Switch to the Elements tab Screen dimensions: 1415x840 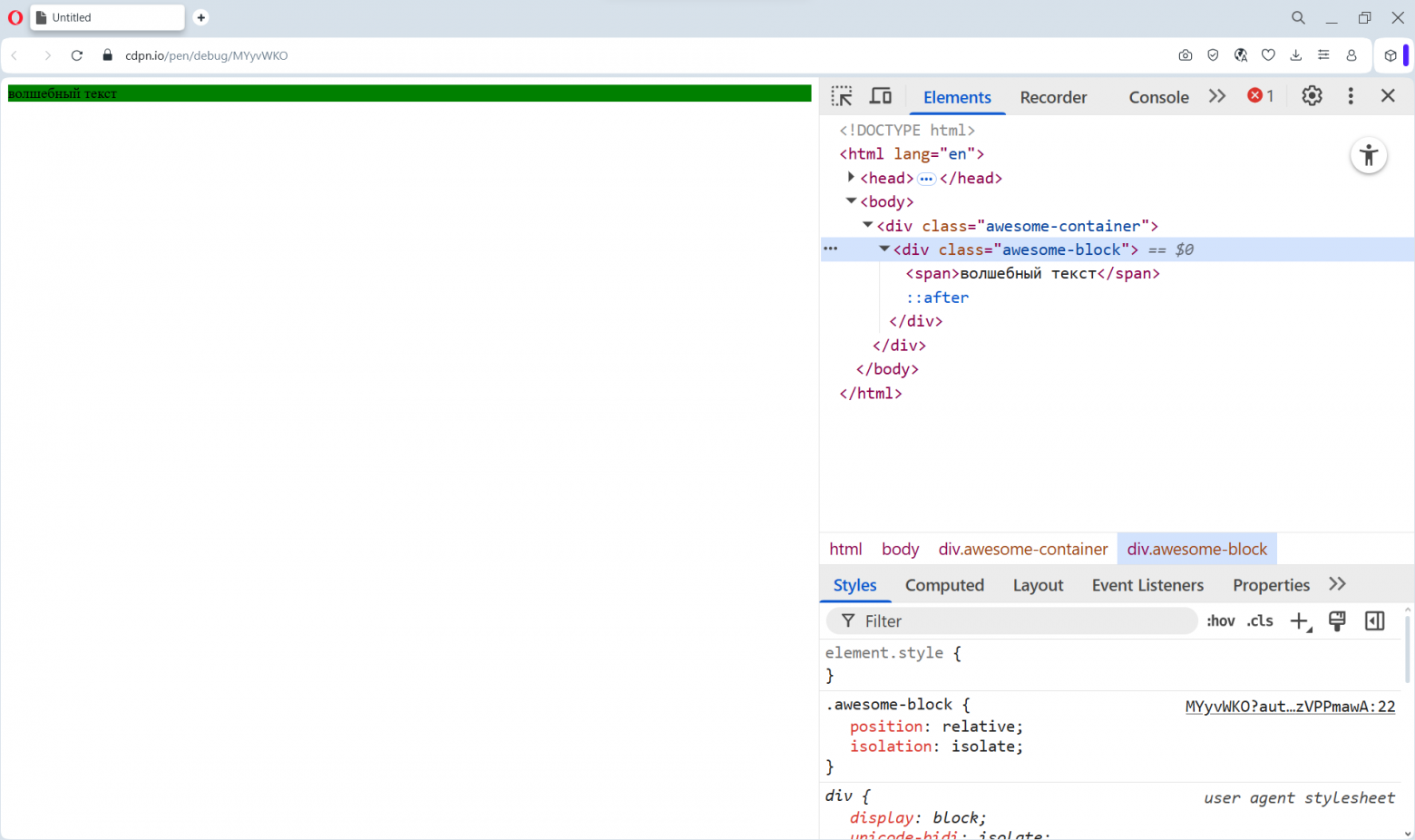coord(957,97)
